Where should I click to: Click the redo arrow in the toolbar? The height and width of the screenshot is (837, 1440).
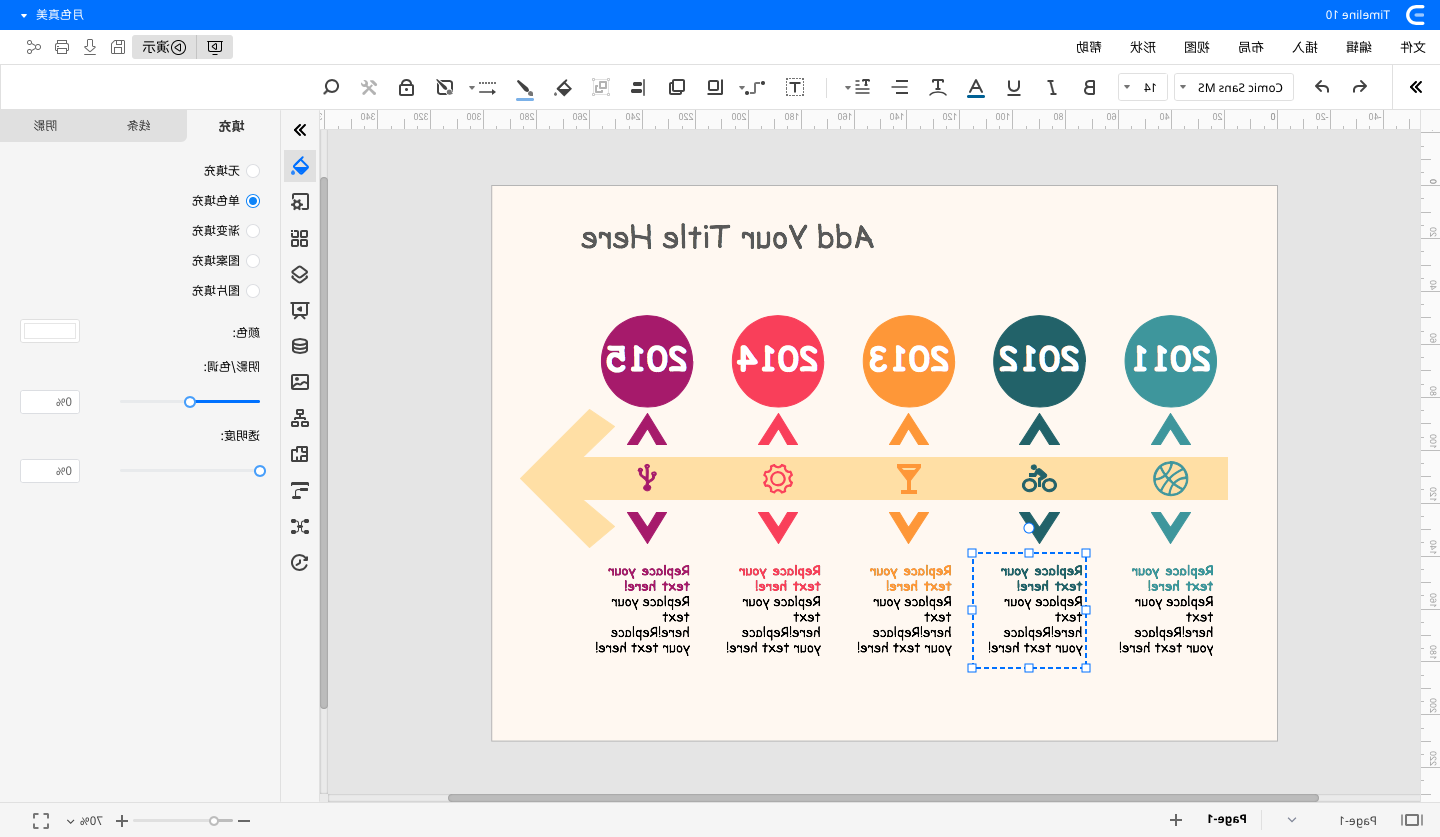pyautogui.click(x=1322, y=87)
